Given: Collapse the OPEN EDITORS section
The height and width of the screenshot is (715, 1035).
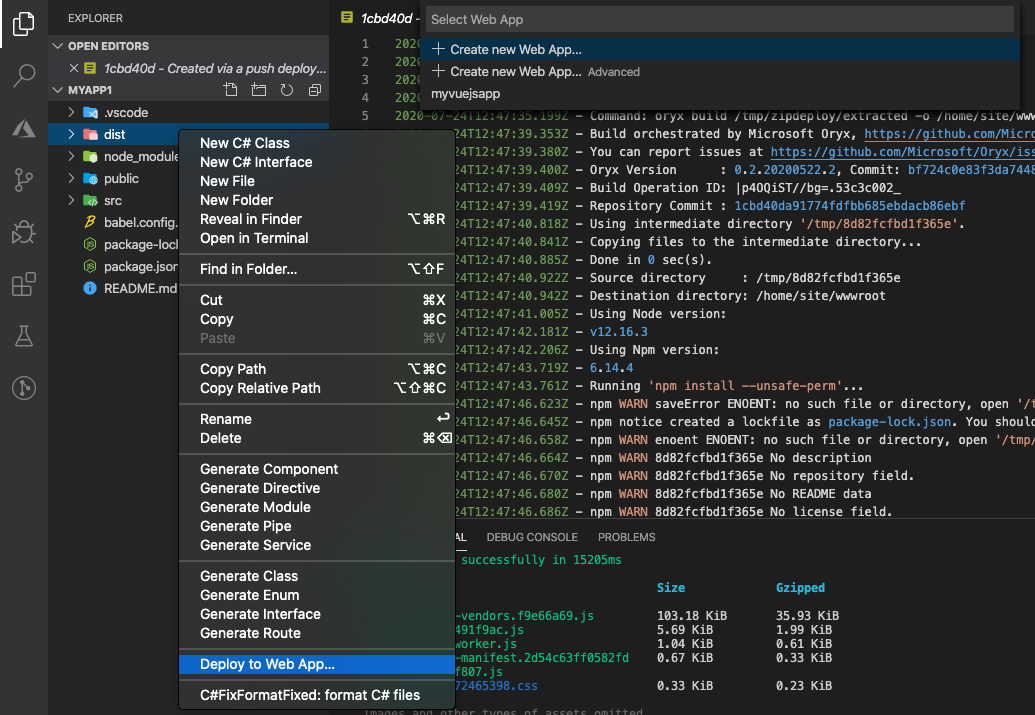Looking at the screenshot, I should (x=58, y=46).
